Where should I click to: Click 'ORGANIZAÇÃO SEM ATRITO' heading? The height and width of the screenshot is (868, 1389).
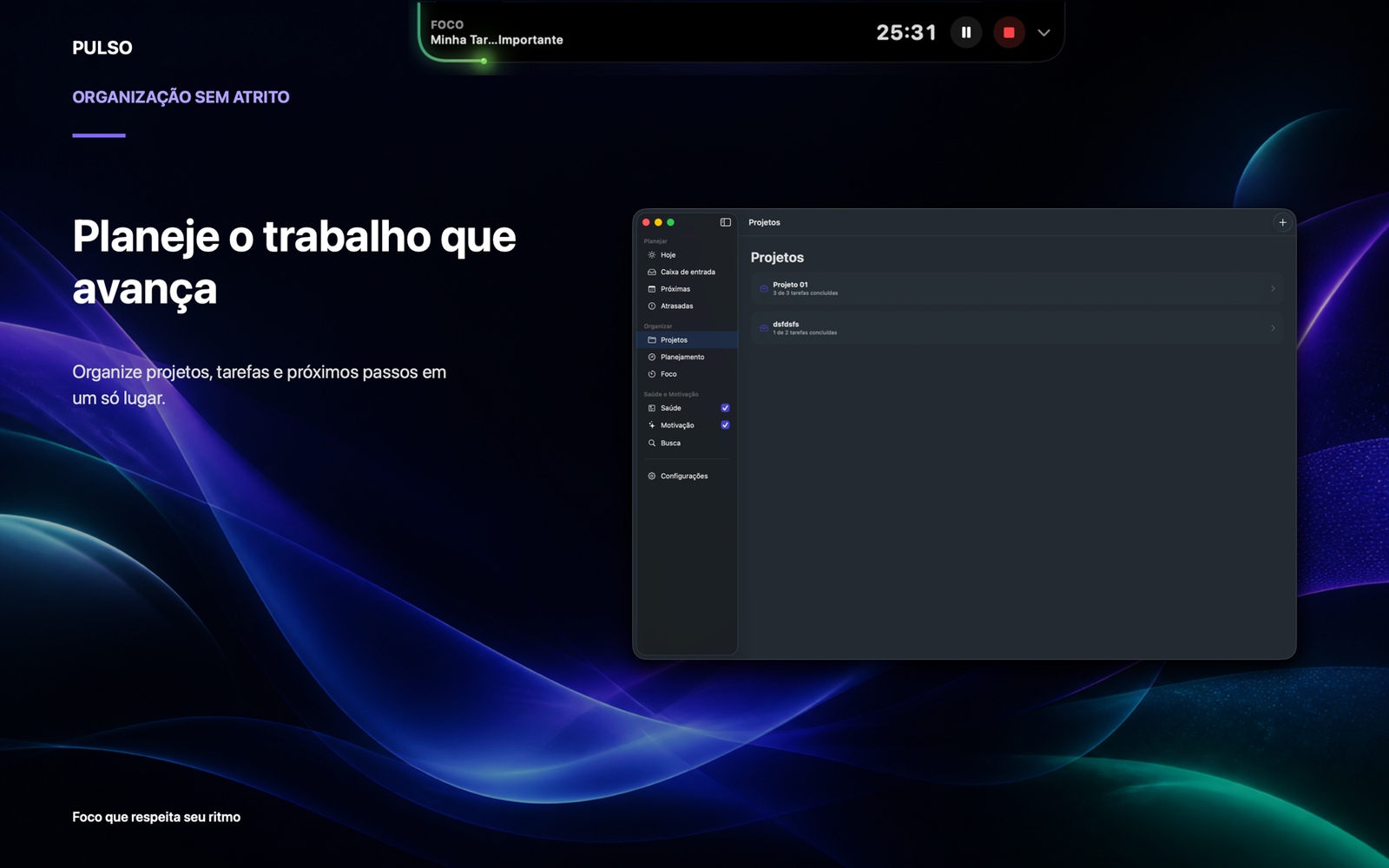(181, 97)
